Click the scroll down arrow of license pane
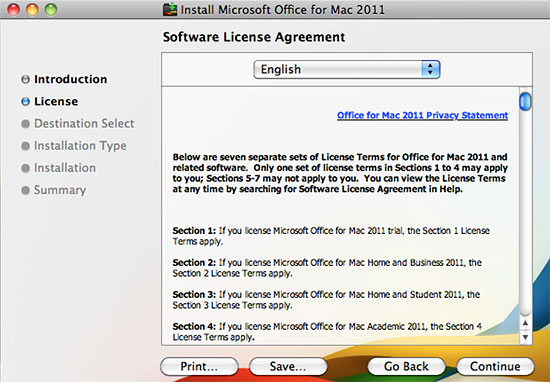Screen dimensions: 550x382 [x=525, y=337]
